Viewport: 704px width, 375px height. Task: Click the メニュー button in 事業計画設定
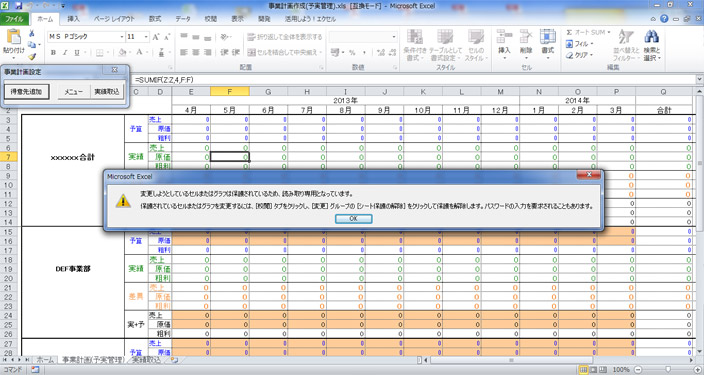point(74,92)
